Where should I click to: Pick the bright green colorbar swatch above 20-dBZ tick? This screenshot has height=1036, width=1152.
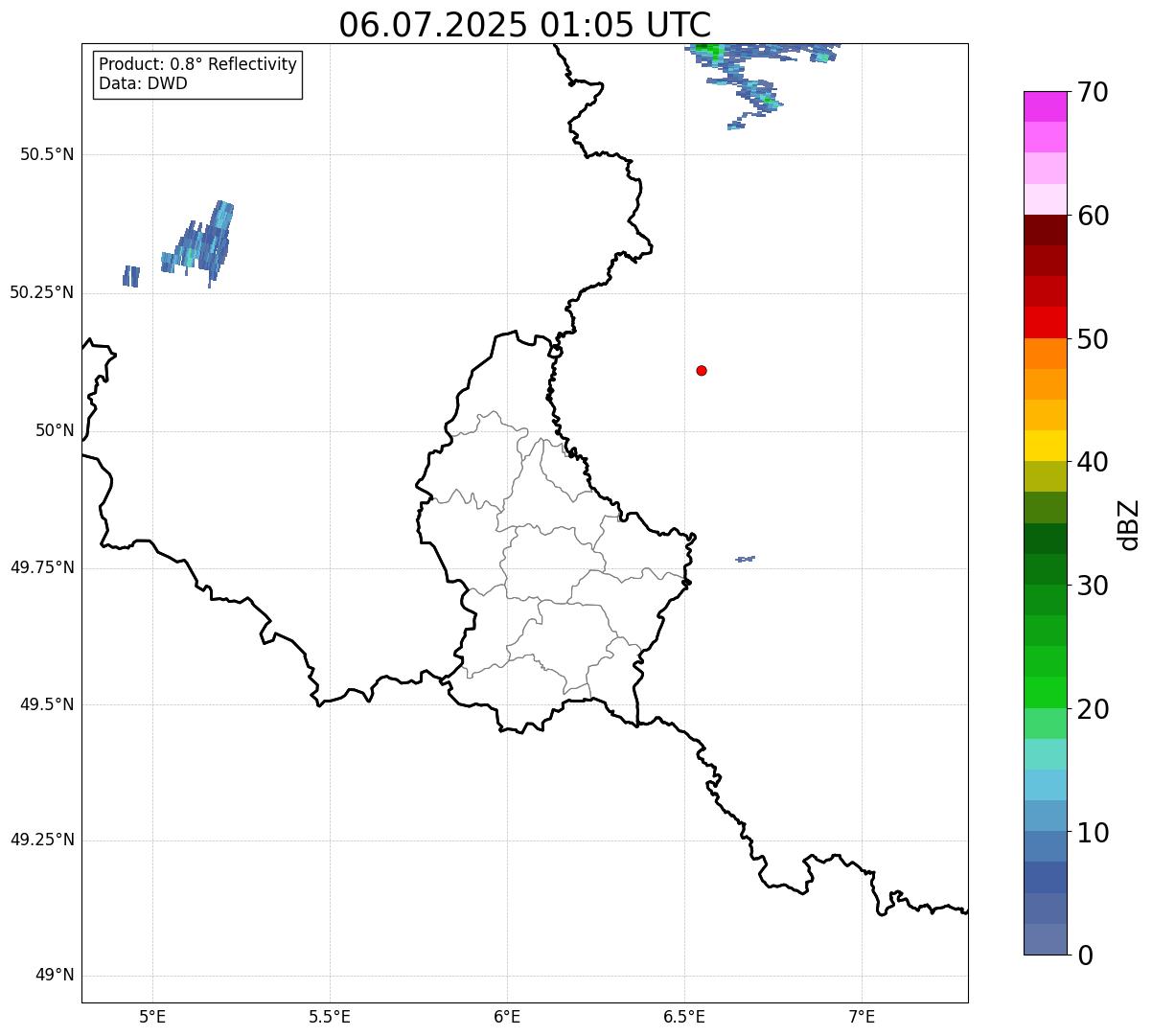coord(1045,693)
